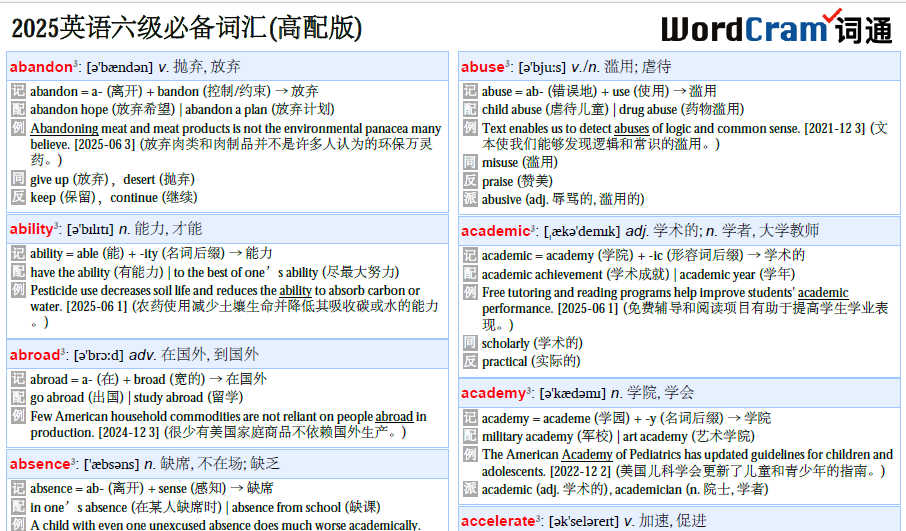Click the 派 icon in the academy entry
Image resolution: width=906 pixels, height=531 pixels.
pos(470,488)
